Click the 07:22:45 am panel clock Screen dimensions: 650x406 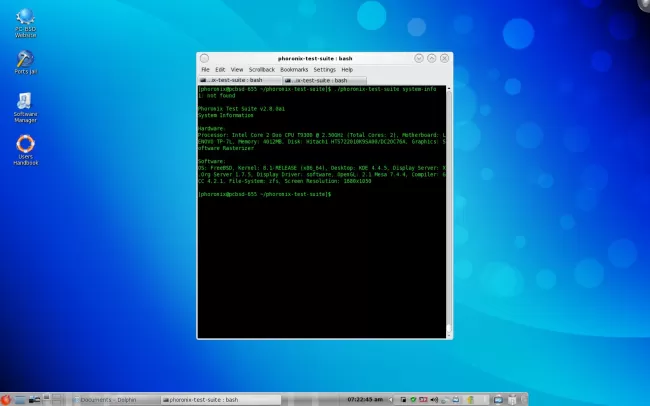point(365,399)
